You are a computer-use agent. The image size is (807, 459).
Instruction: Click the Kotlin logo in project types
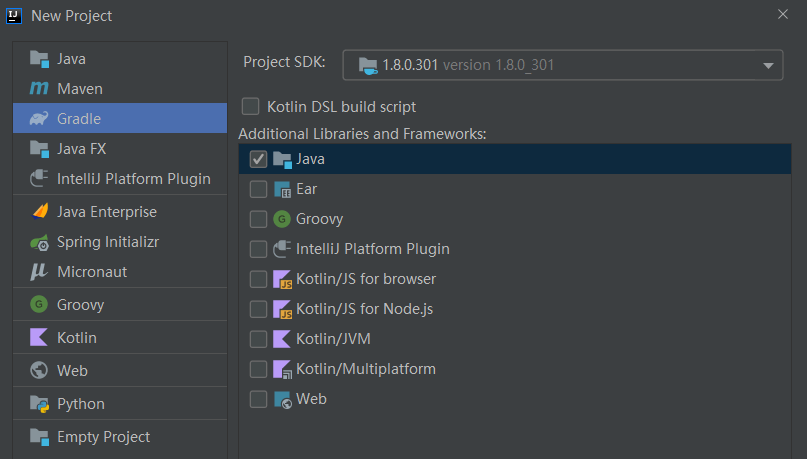(x=39, y=338)
